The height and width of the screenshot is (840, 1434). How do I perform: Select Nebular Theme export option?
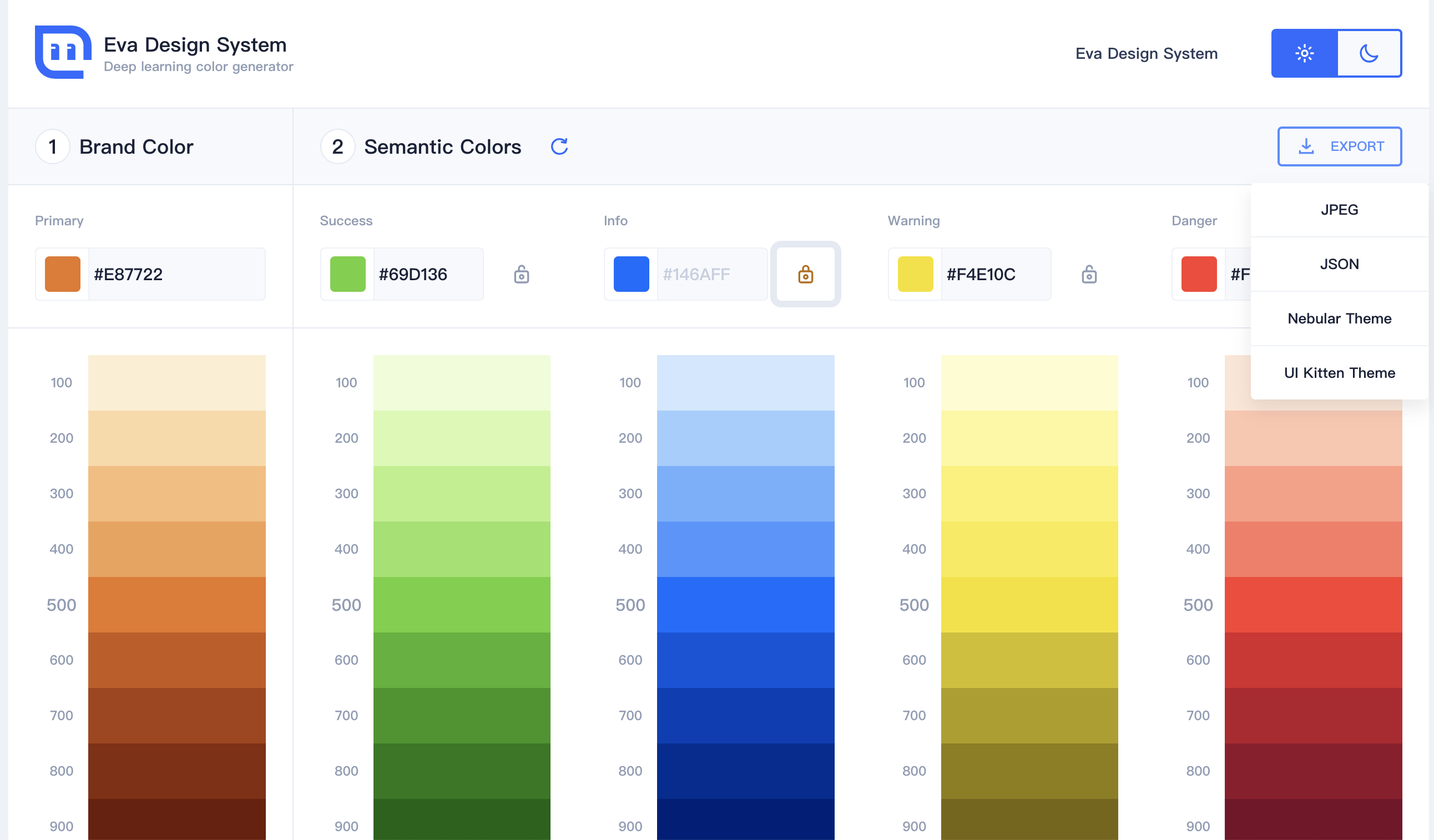[x=1339, y=317]
